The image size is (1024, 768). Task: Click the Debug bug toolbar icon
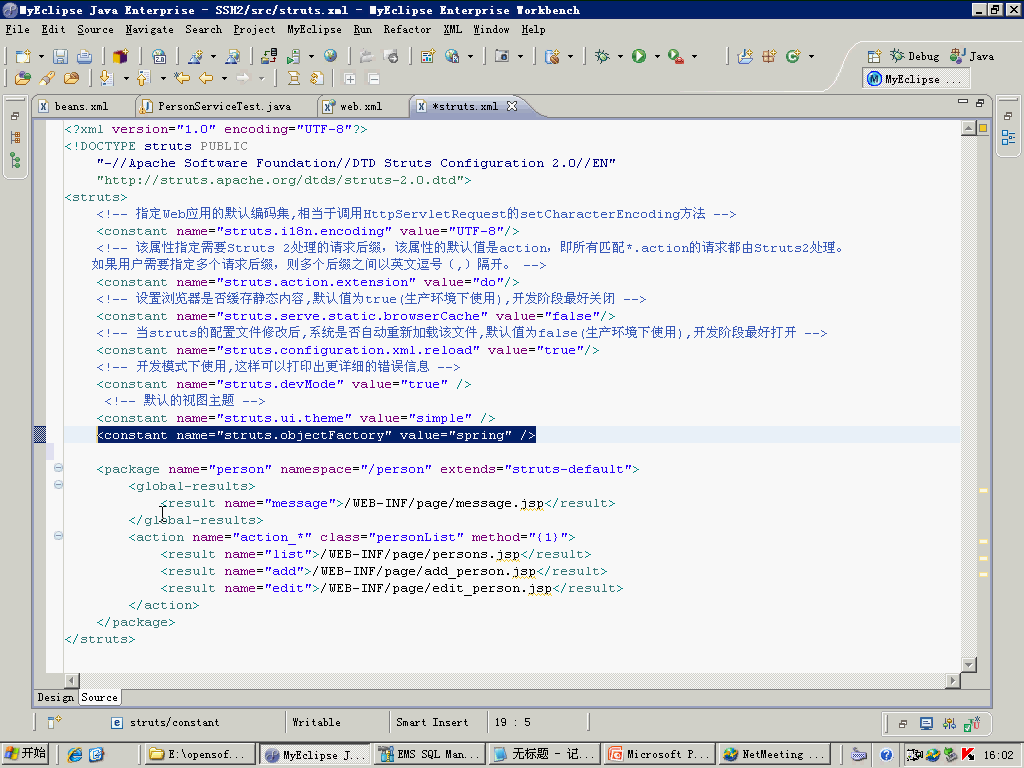602,56
